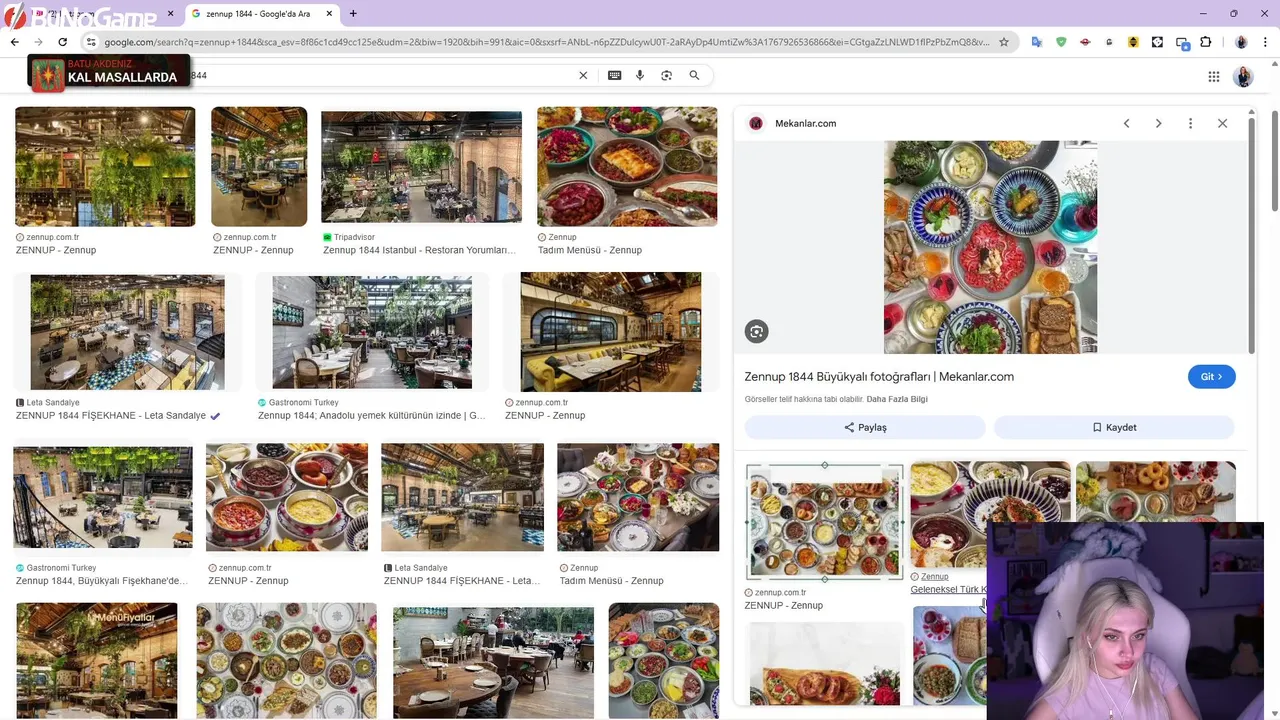Screen dimensions: 1280x720
Task: Reload the current Google page
Action: [x=62, y=42]
